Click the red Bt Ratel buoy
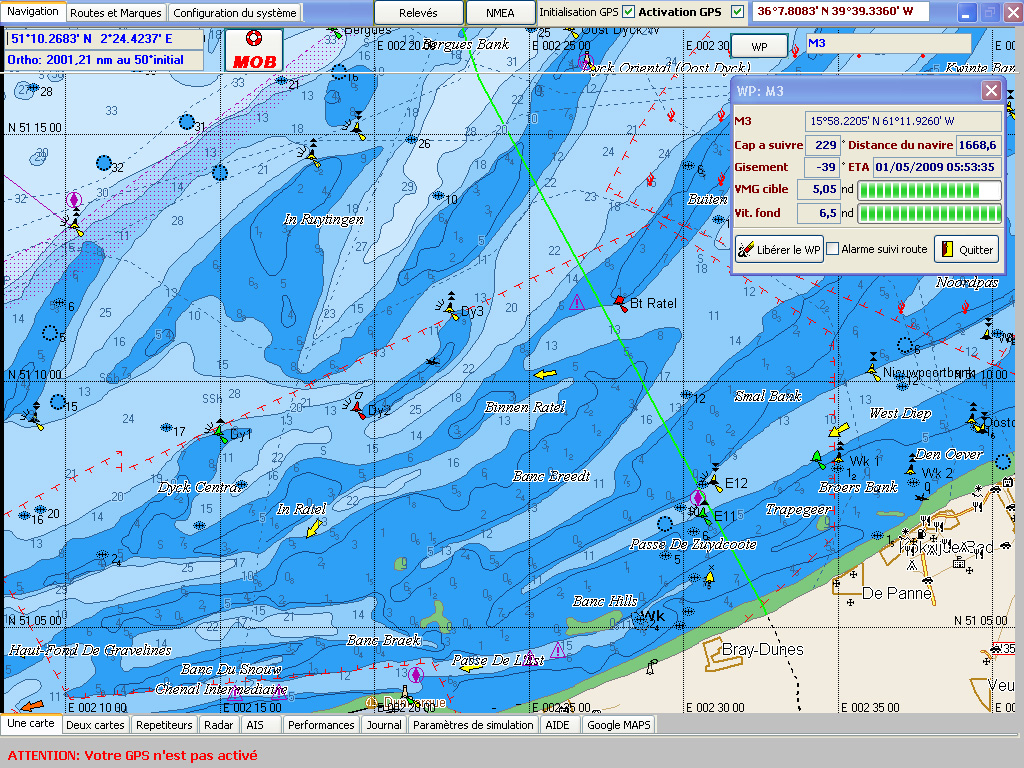This screenshot has height=768, width=1024. click(x=619, y=301)
